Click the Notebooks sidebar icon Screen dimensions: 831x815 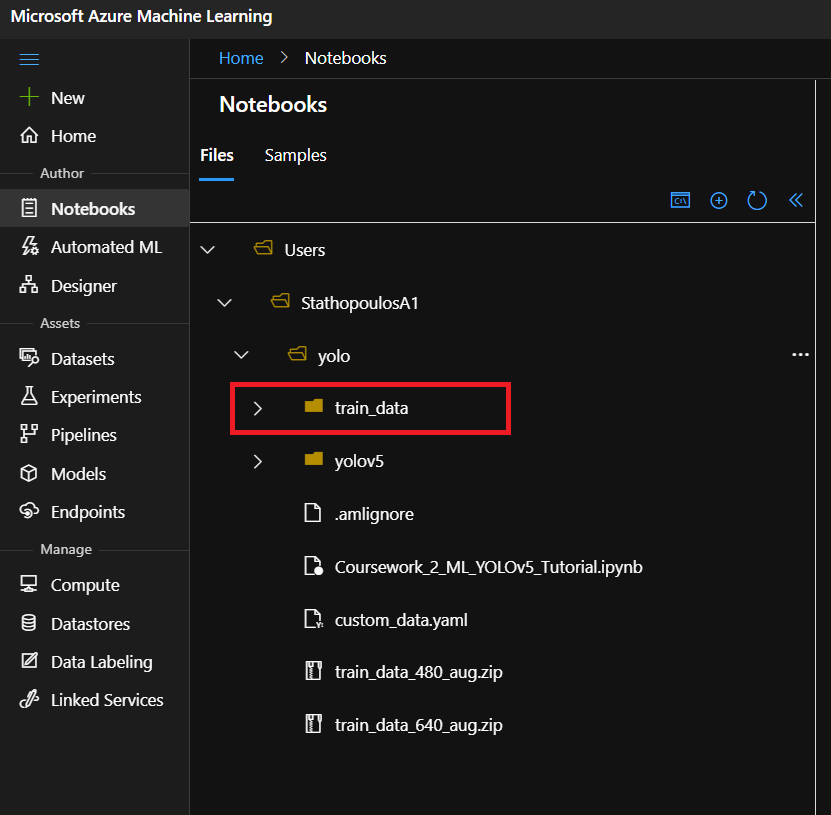(x=29, y=208)
